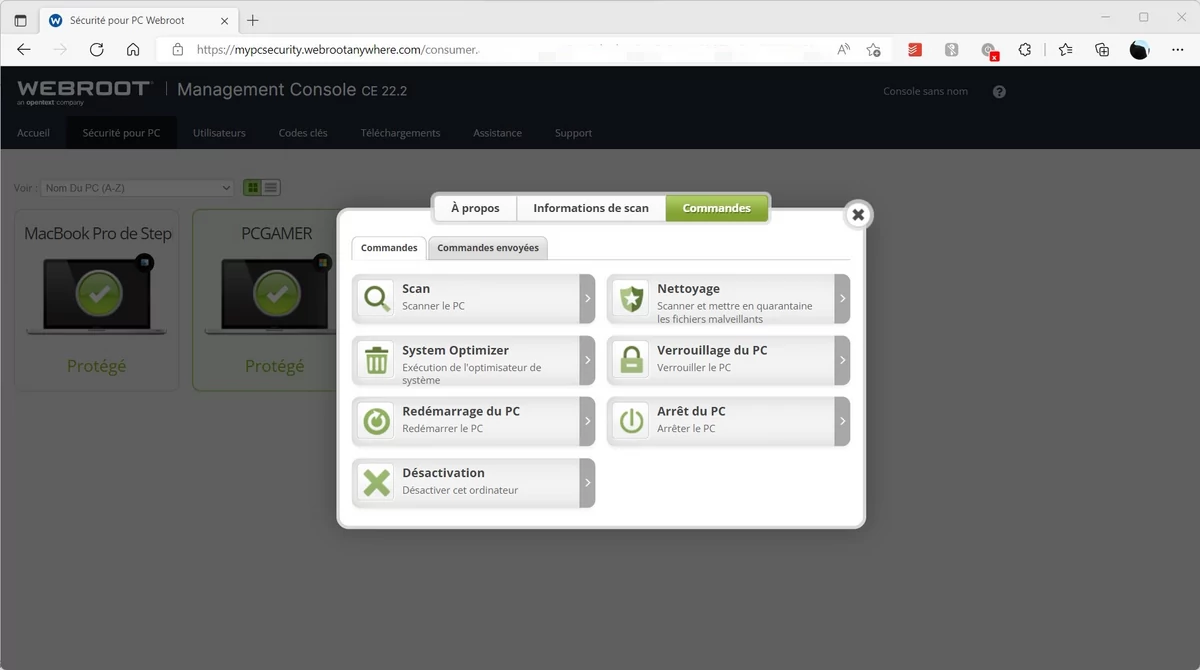Screen dimensions: 1200x670
Task: Switch to list view icon
Action: click(271, 187)
